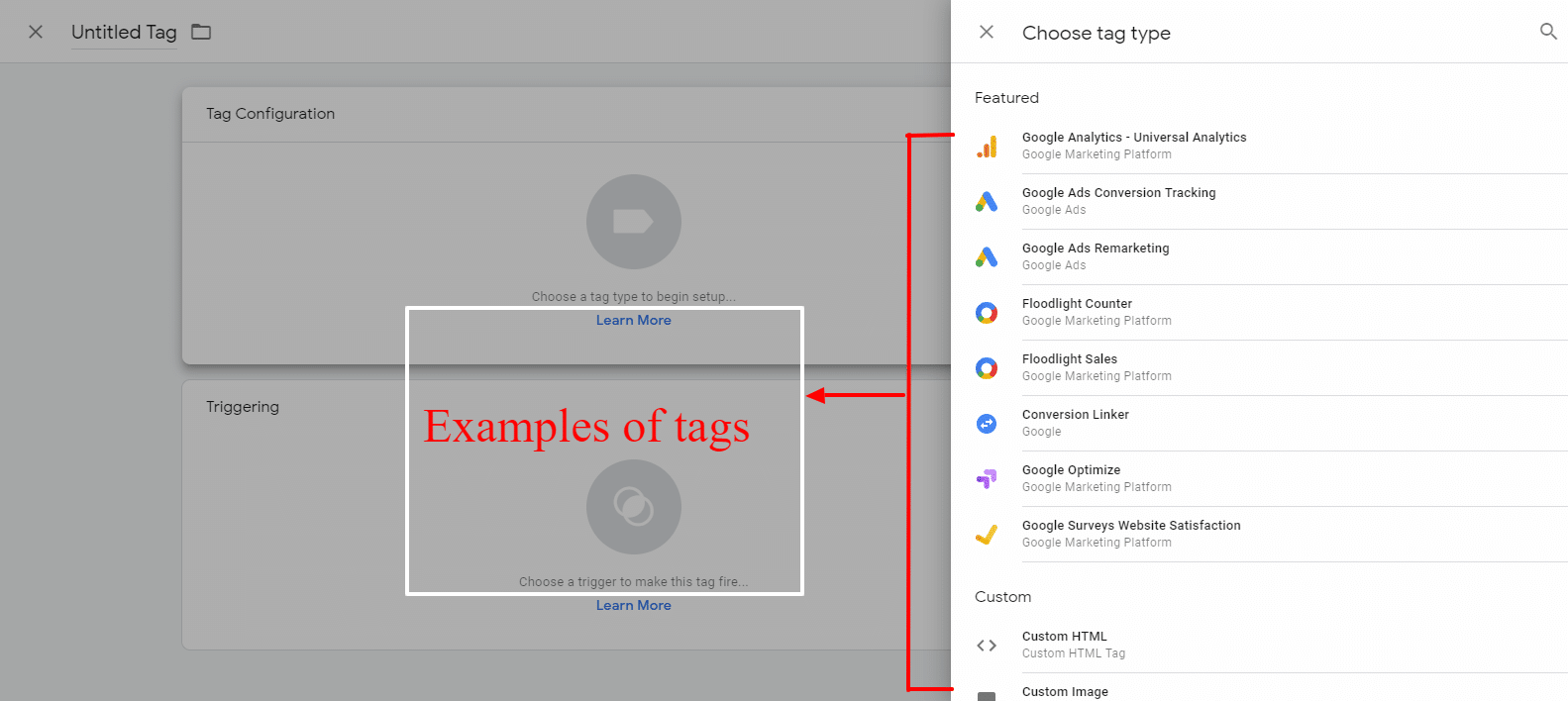
Task: Click 'Choose a tag type to begin setup' text
Action: tap(634, 297)
